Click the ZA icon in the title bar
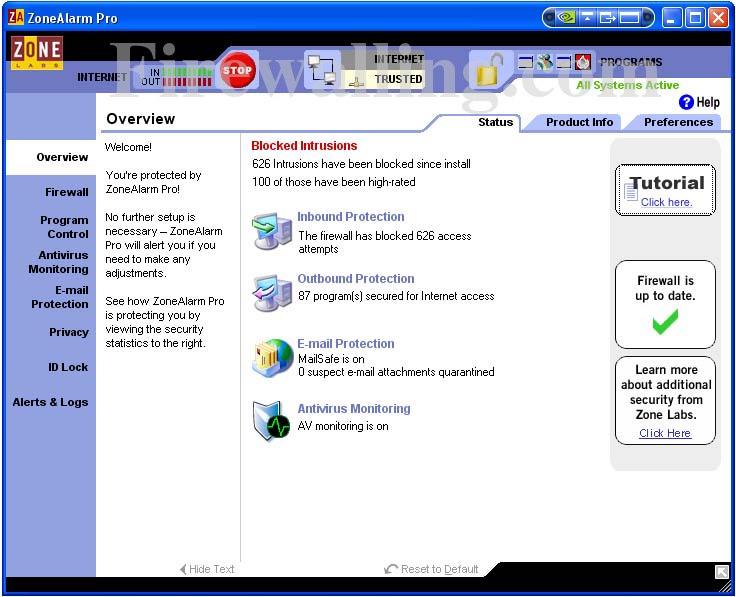 click(x=16, y=17)
